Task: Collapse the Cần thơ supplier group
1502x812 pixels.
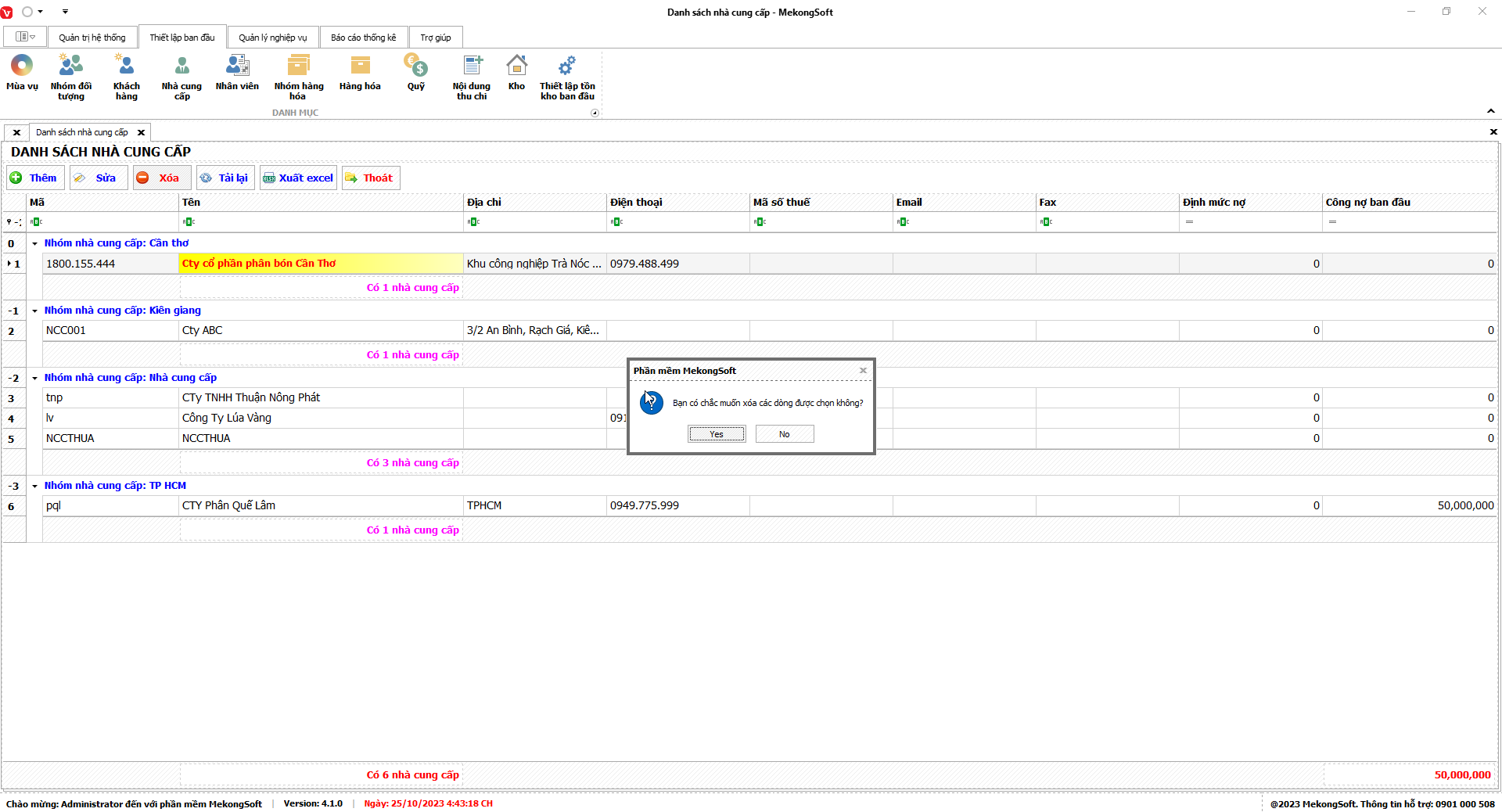Action: [35, 244]
